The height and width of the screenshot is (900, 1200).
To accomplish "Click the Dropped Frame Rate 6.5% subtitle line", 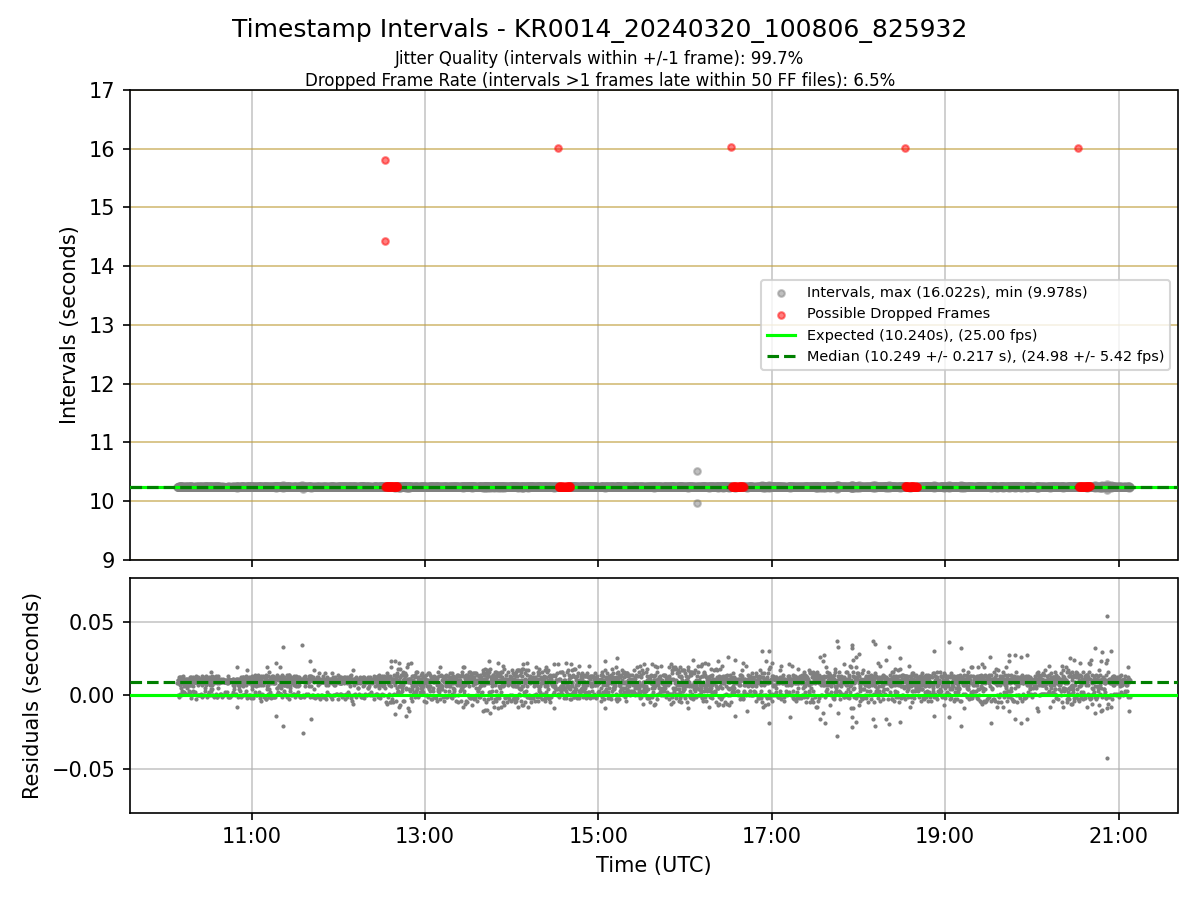I will click(599, 80).
